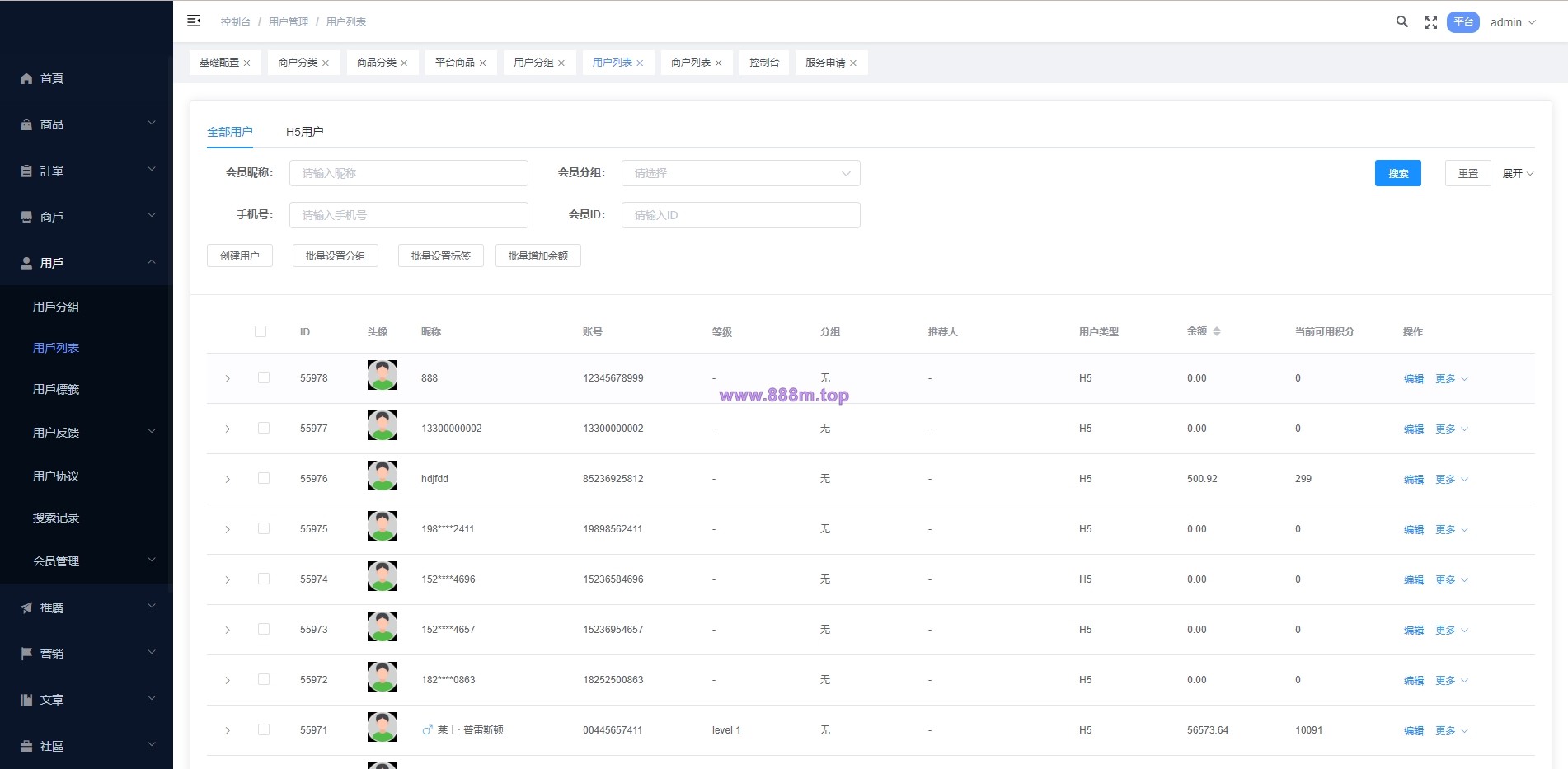Expand more filters with 展开
Image resolution: width=1568 pixels, height=769 pixels.
1518,173
